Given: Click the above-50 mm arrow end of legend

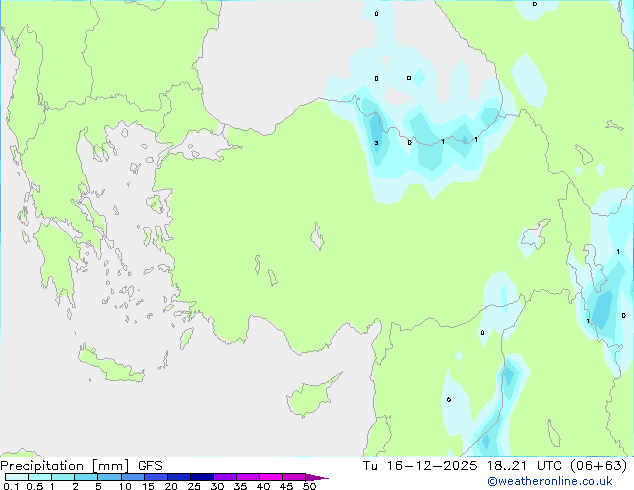Looking at the screenshot, I should coord(317,477).
